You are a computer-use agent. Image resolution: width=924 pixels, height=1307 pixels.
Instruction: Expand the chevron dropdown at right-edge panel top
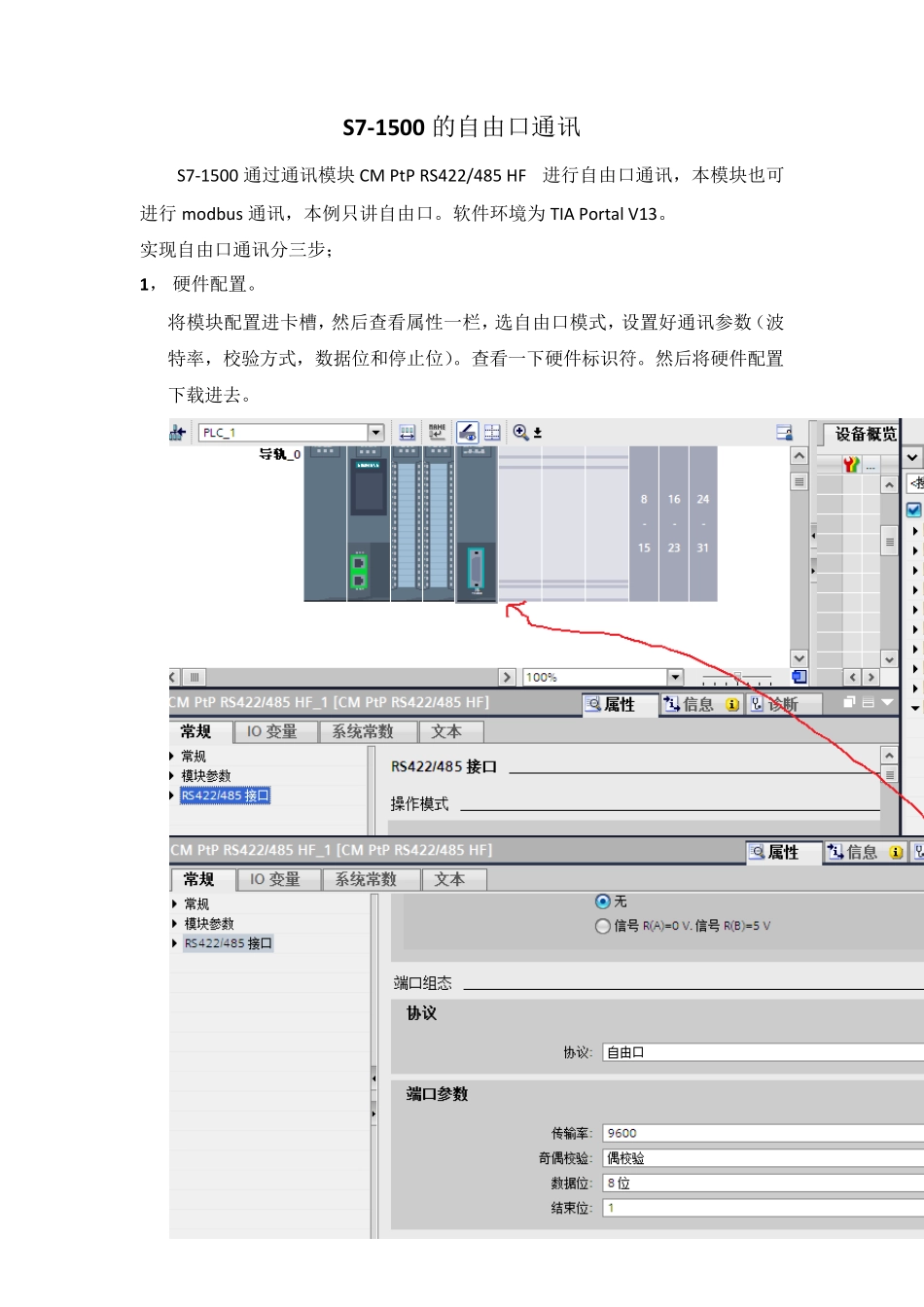[913, 457]
